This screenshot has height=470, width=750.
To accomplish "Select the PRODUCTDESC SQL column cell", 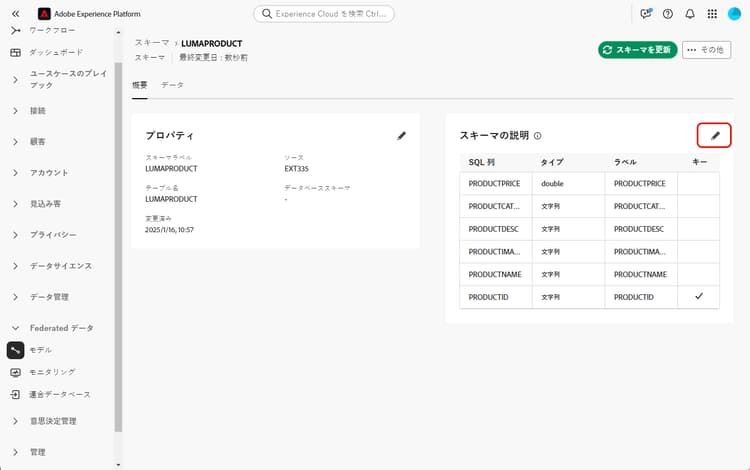I will point(496,229).
